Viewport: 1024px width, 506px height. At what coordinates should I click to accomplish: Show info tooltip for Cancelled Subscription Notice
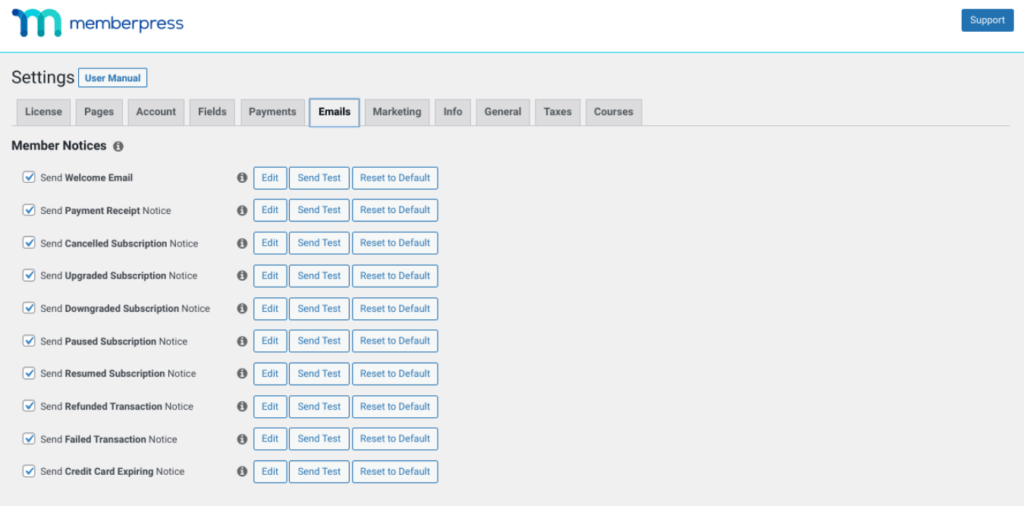pos(242,243)
